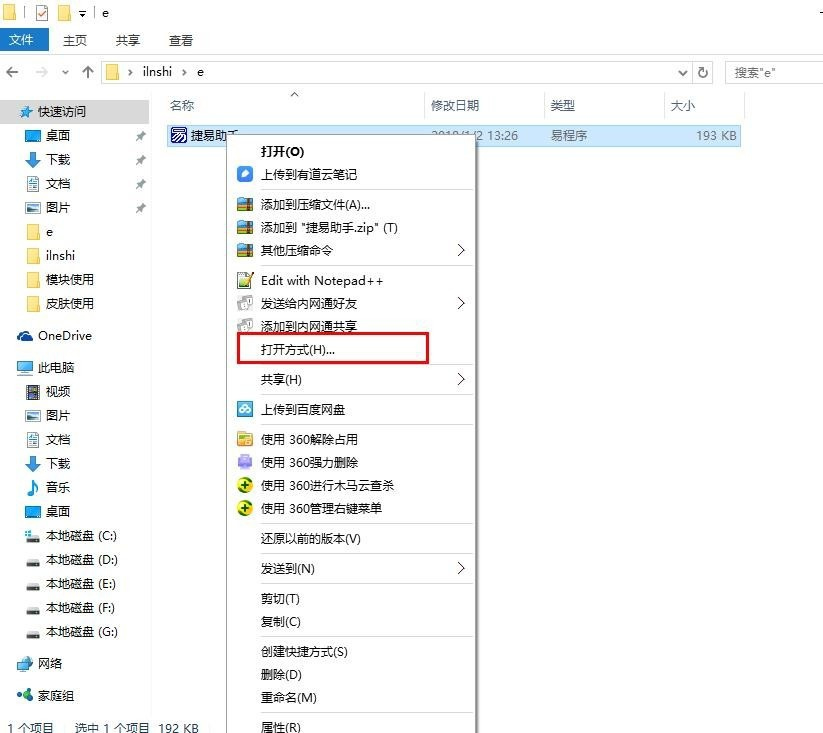This screenshot has height=733, width=823.
Task: Expand 发送到(N) submenu arrow
Action: pos(461,568)
